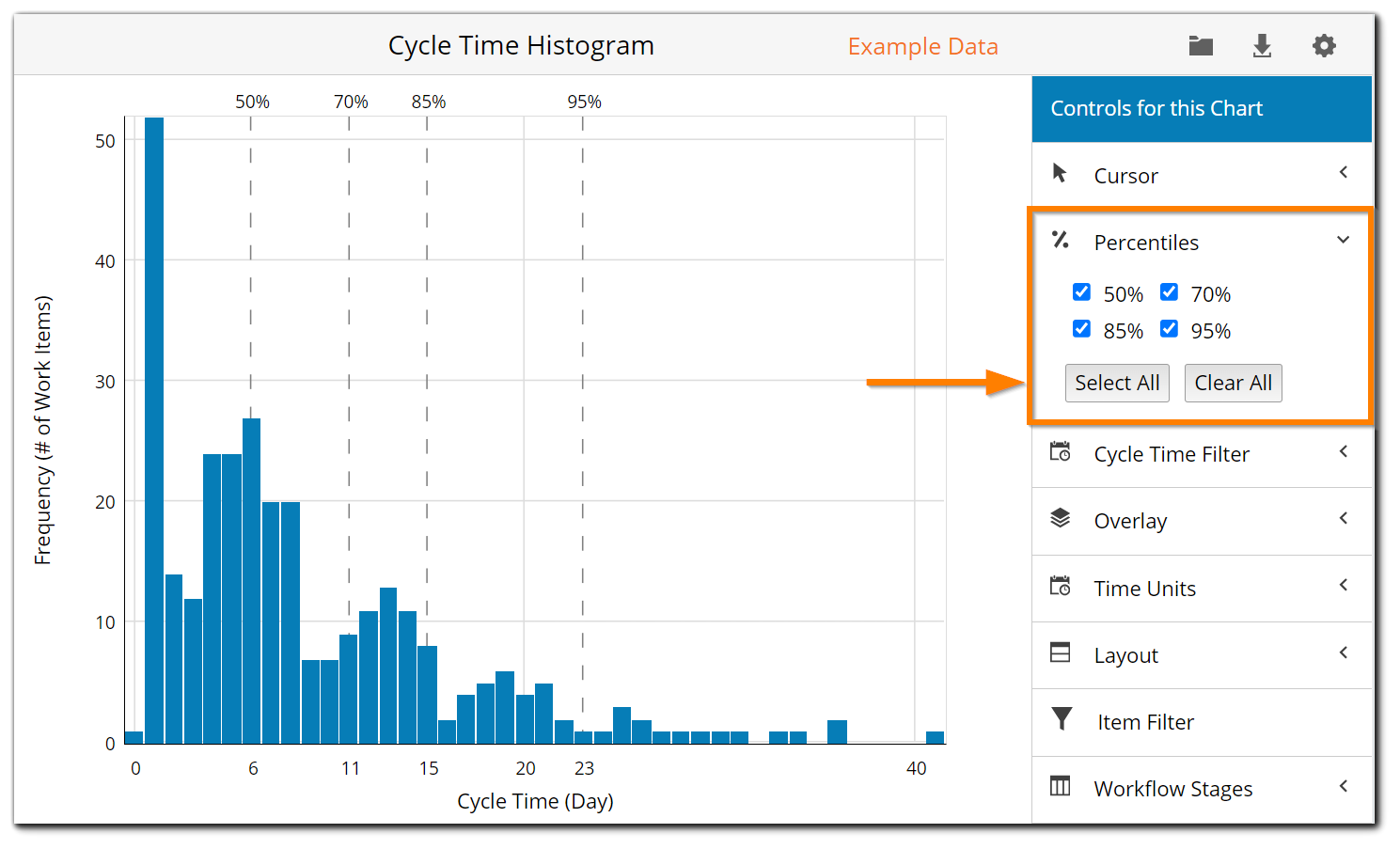Toggle the 95% percentile checkbox
Screen dimensions: 1400x849
[x=1169, y=328]
